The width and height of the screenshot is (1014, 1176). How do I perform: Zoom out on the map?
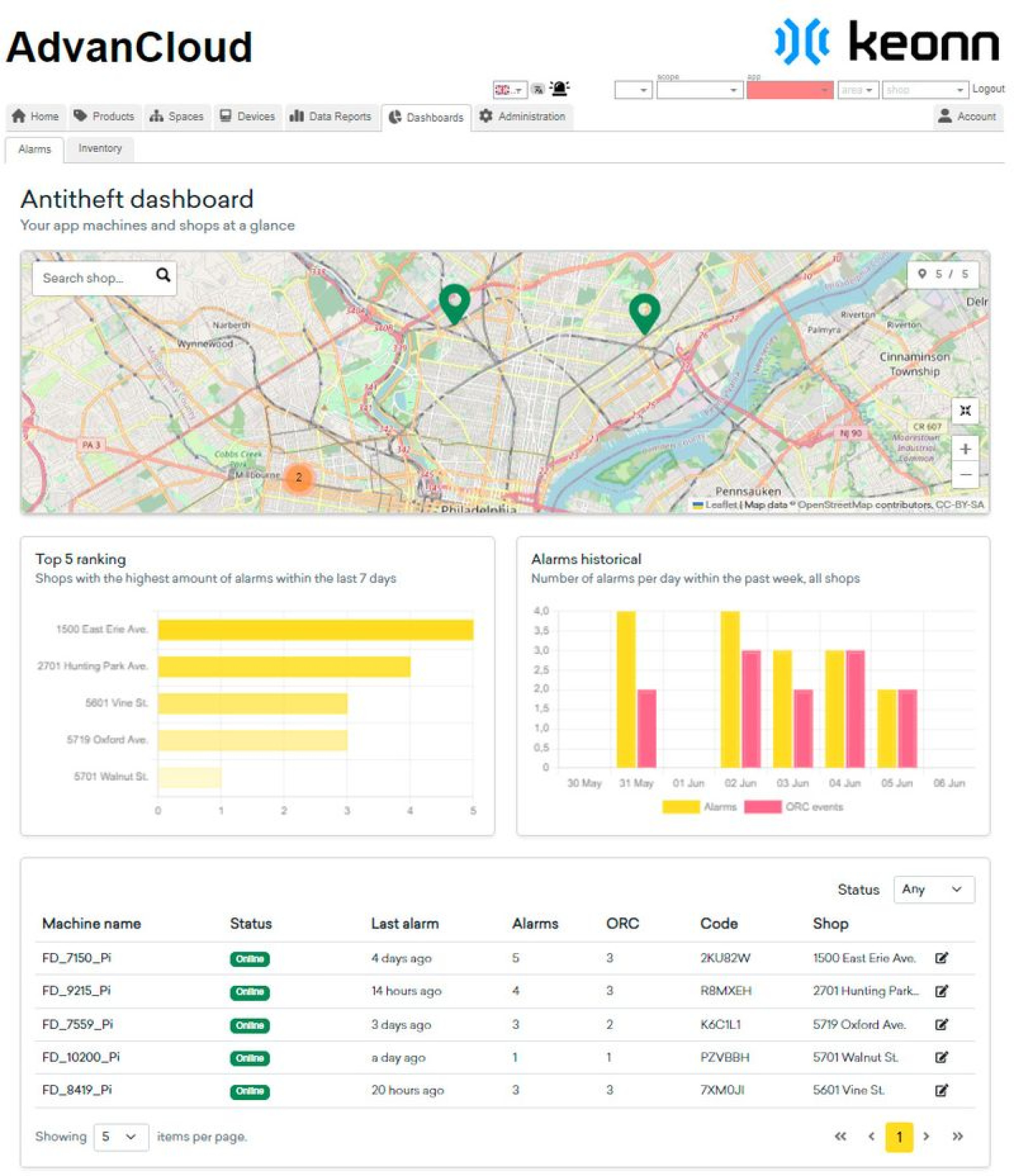pos(965,474)
